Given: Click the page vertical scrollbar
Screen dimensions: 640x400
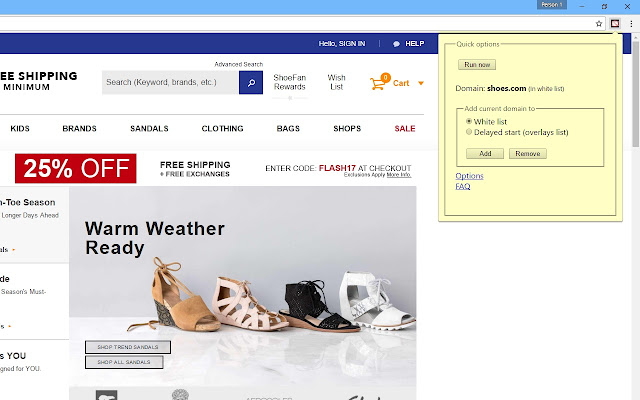Looking at the screenshot, I should [636, 216].
